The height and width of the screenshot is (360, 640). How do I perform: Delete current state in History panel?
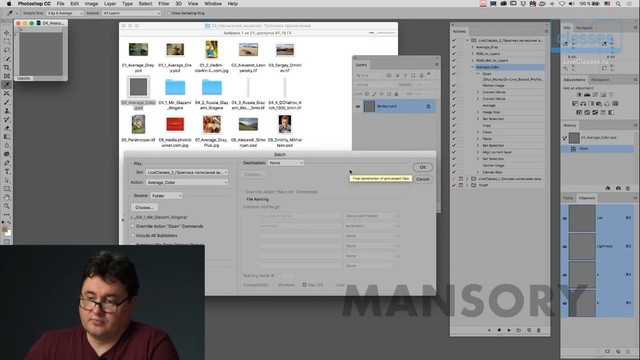(628, 188)
